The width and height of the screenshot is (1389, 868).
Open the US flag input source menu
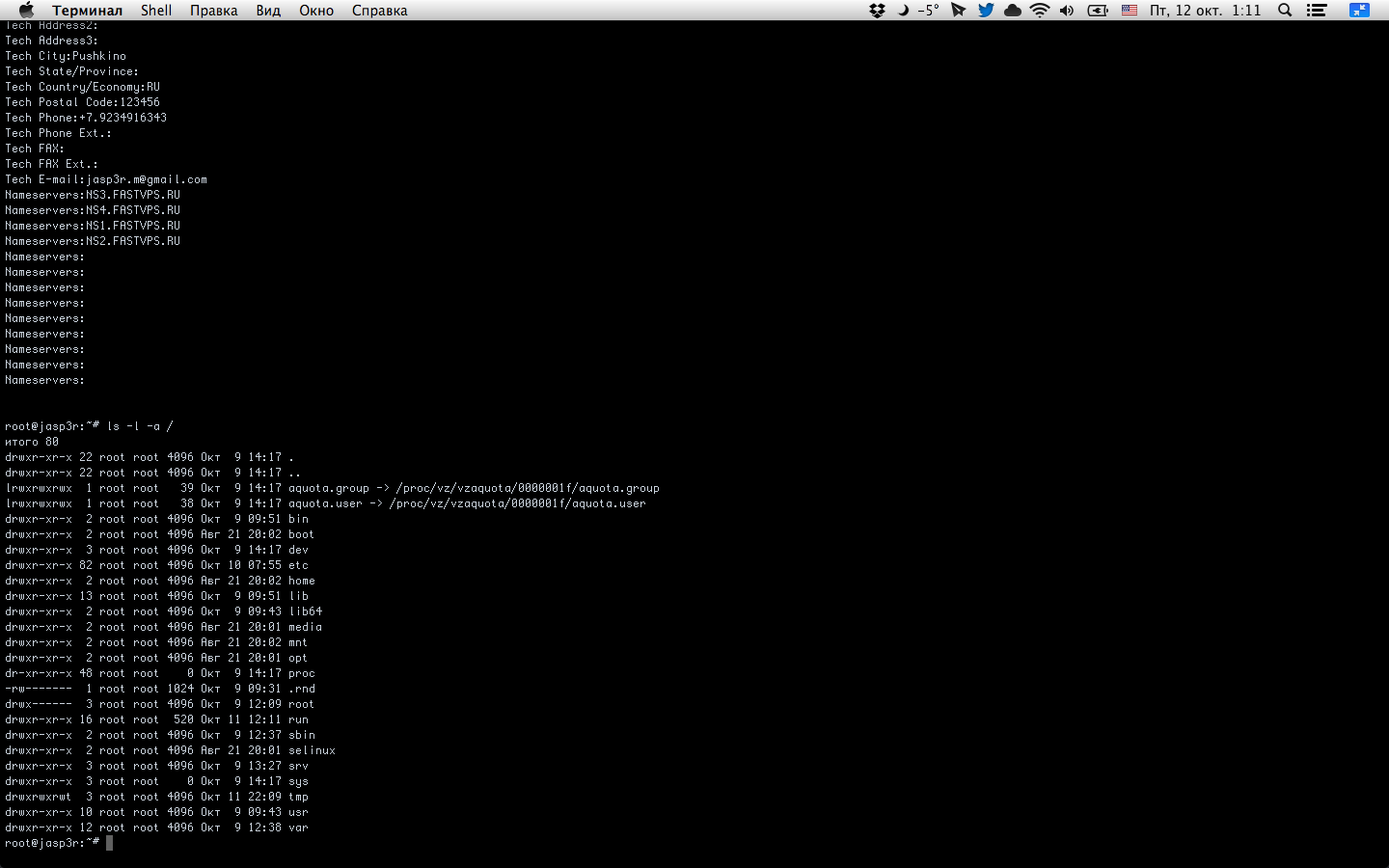(1129, 11)
